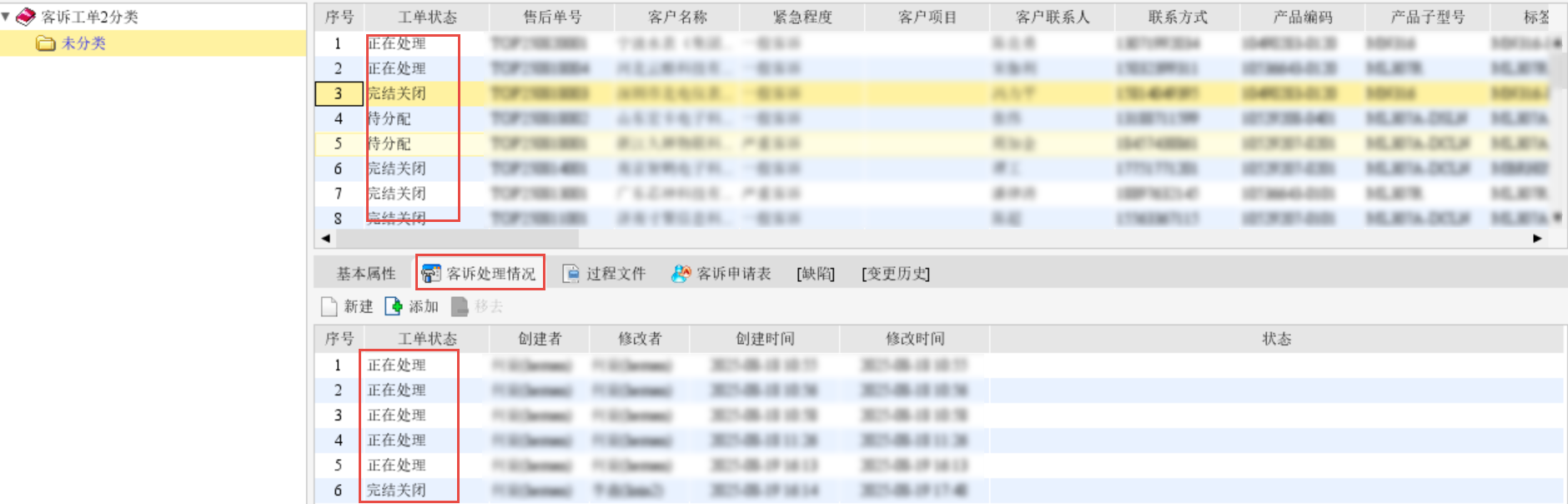Click the 客户联系人 column header
This screenshot has width=1568, height=504.
click(1053, 17)
